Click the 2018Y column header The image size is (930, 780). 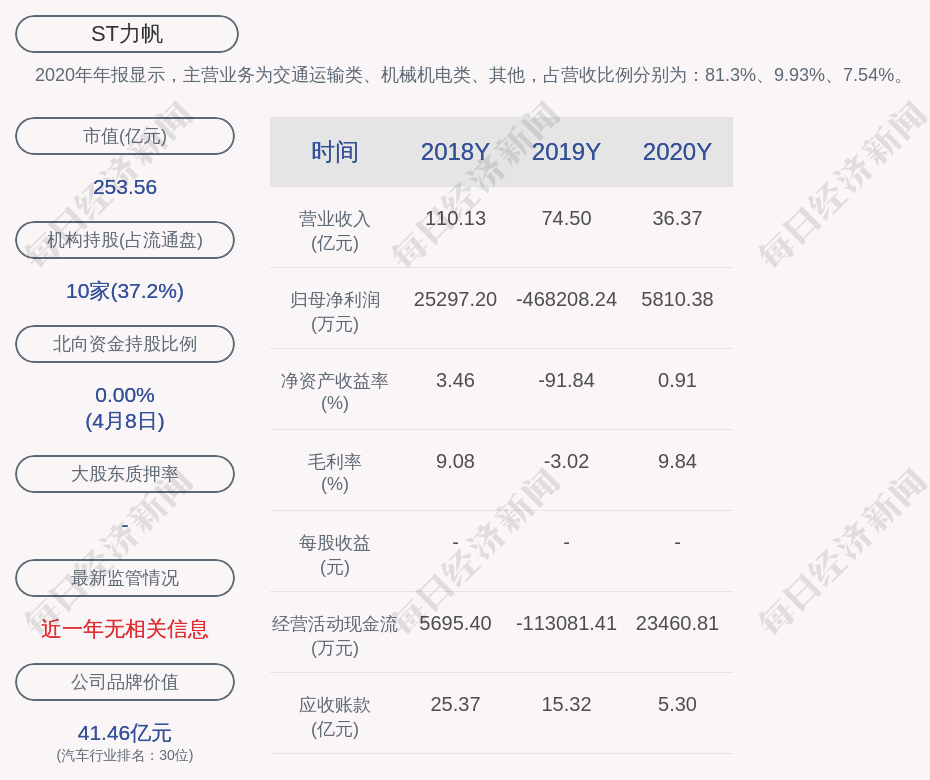click(x=456, y=152)
